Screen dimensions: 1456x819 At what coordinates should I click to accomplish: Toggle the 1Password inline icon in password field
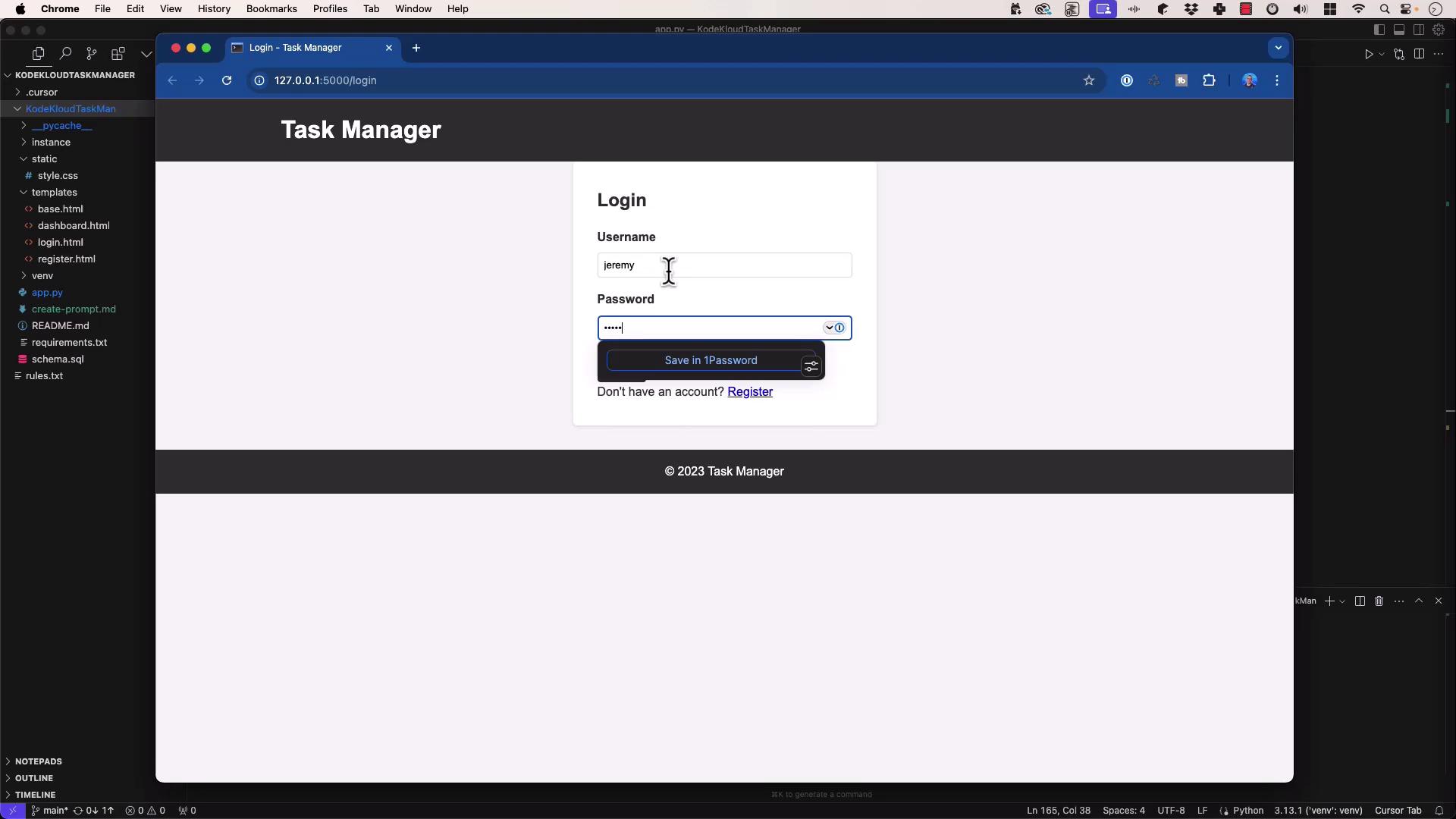pyautogui.click(x=839, y=328)
